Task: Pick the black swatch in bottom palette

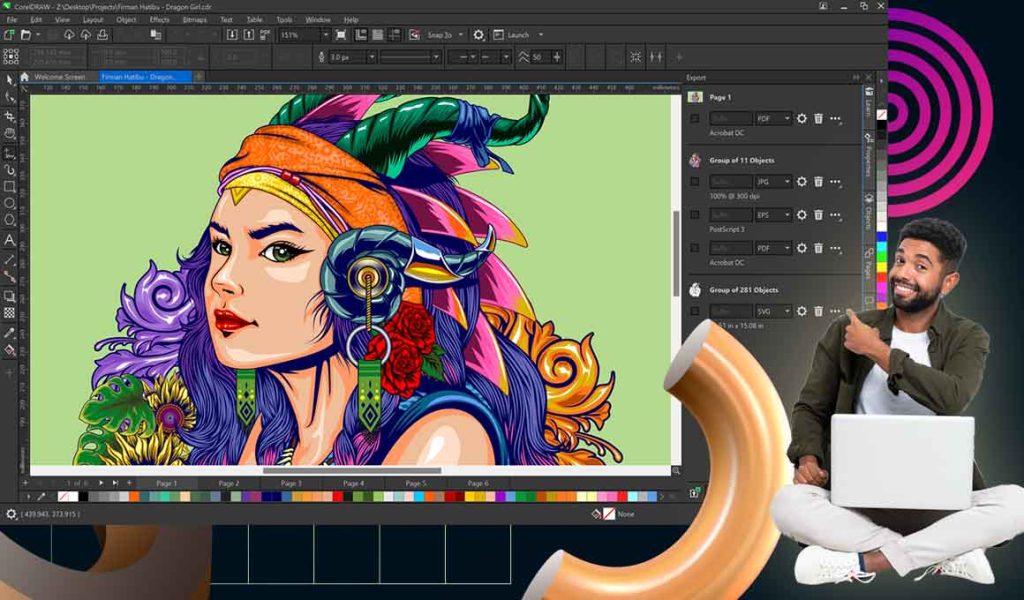Action: point(83,497)
